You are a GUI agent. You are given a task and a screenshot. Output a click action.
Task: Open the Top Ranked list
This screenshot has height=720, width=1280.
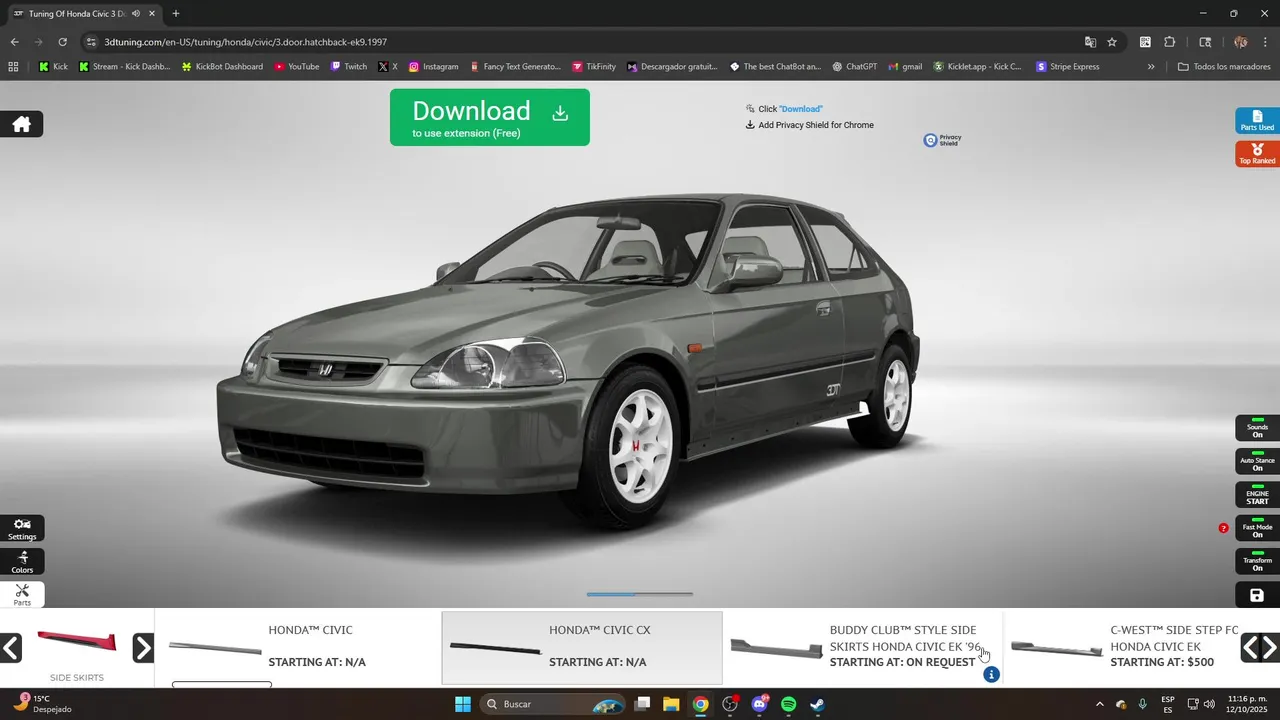coord(1257,154)
